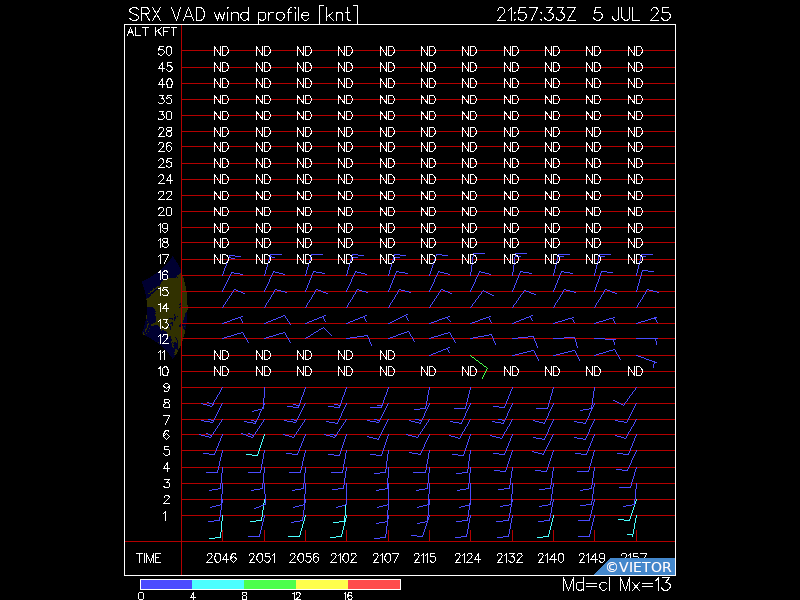The image size is (800, 600).
Task: Click the green wind barb at 2124
Action: tap(480, 367)
